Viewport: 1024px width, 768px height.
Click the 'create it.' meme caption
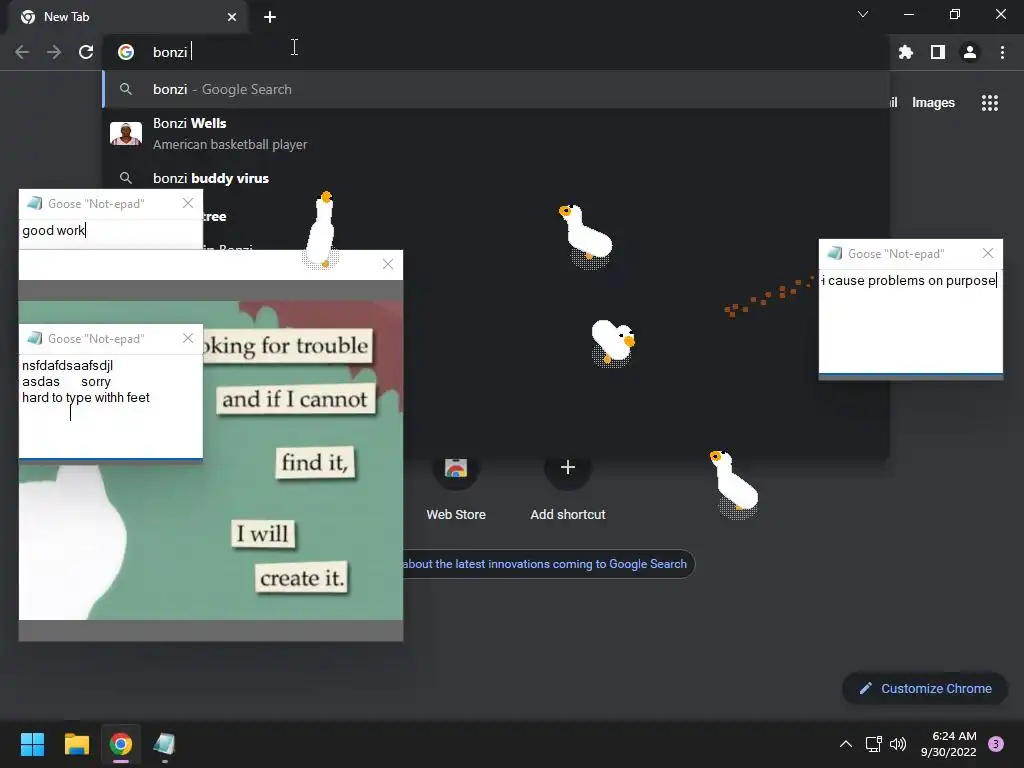coord(301,578)
